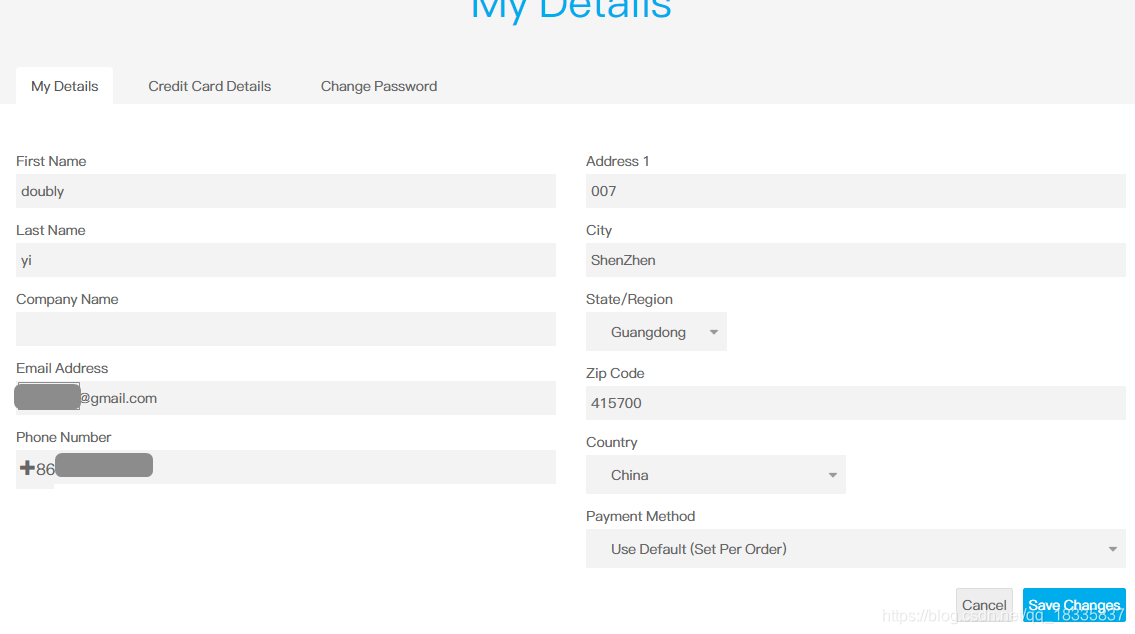Open the Credit Card Details tab

click(209, 86)
